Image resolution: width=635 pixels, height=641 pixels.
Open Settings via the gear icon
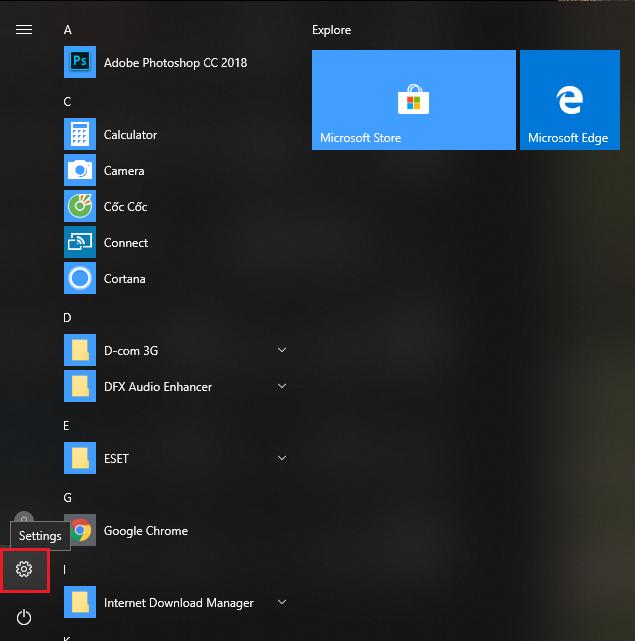[24, 569]
